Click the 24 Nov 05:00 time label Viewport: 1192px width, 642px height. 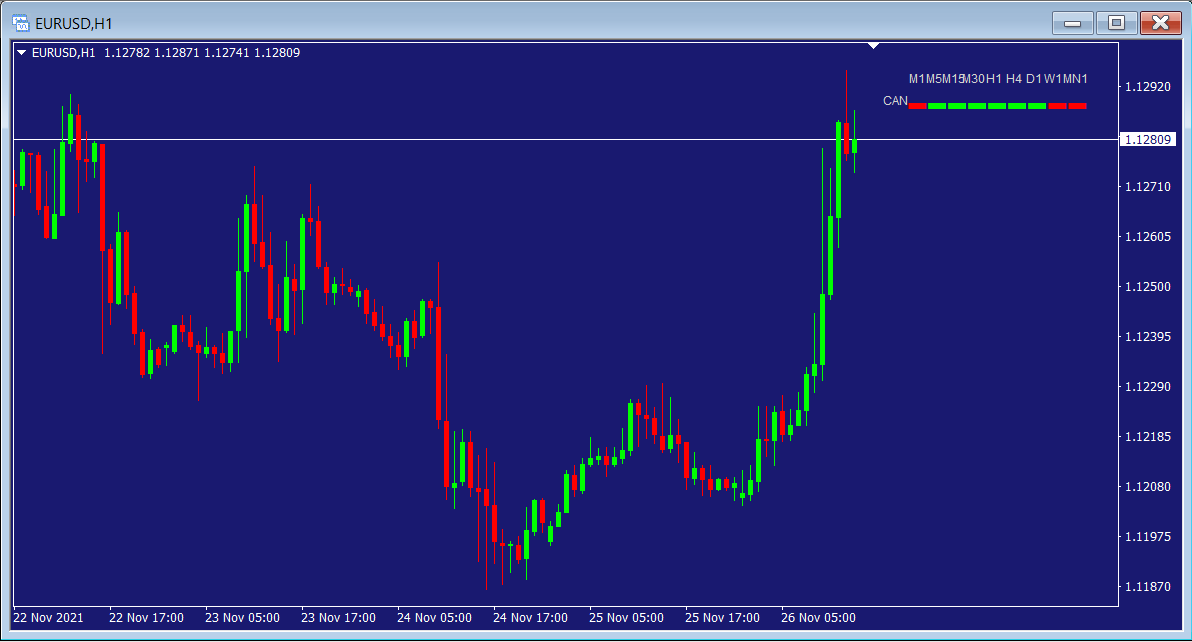coord(434,618)
